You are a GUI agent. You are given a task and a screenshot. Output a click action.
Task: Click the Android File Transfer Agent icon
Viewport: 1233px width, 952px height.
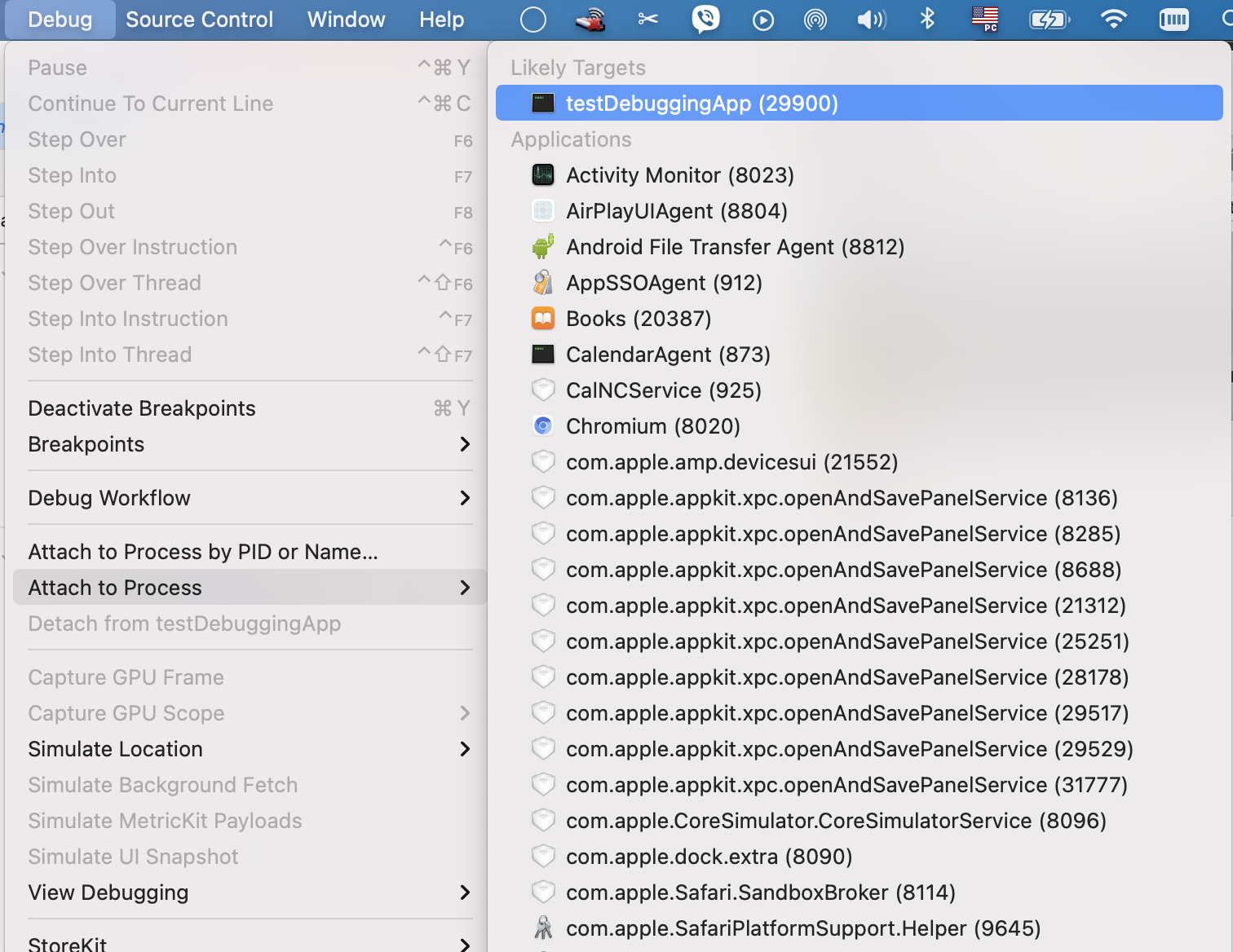click(543, 246)
